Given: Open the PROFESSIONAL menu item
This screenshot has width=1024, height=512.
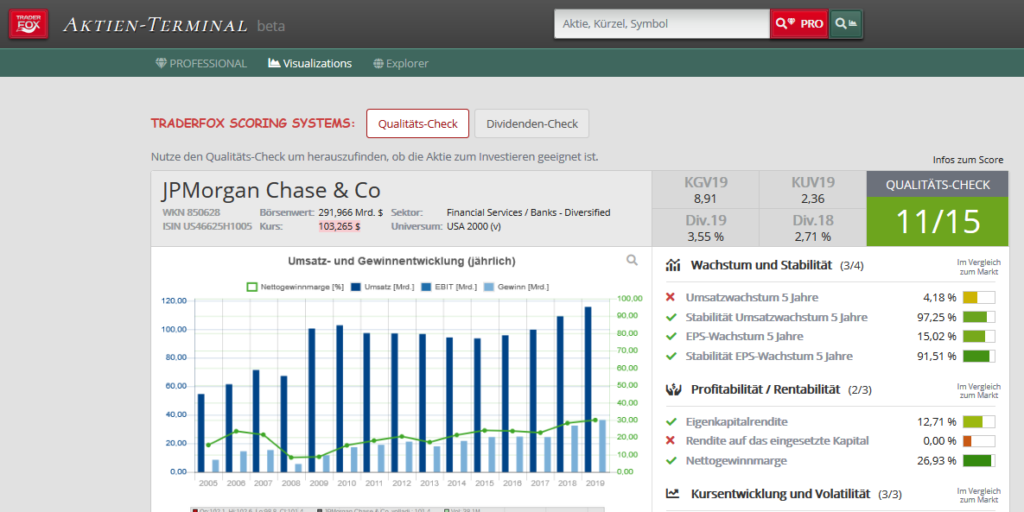Looking at the screenshot, I should 201,63.
